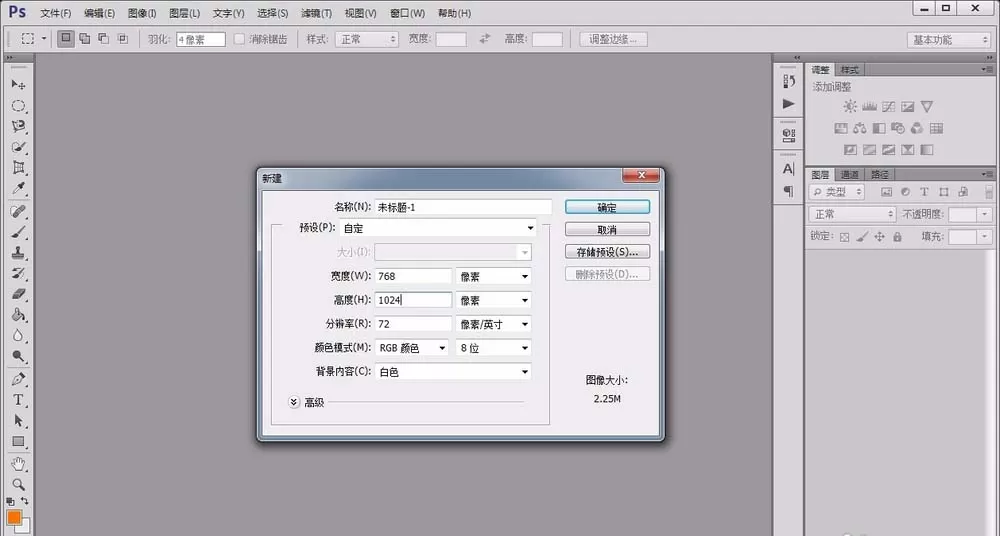This screenshot has width=1000, height=536.
Task: Select the Horizontal Type tool
Action: 18,400
